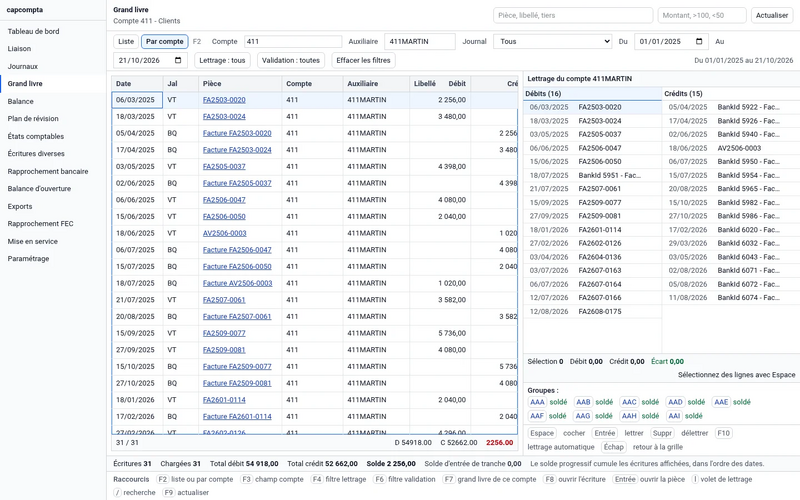Go to Exports
Image resolution: width=800 pixels, height=500 pixels.
[20, 207]
